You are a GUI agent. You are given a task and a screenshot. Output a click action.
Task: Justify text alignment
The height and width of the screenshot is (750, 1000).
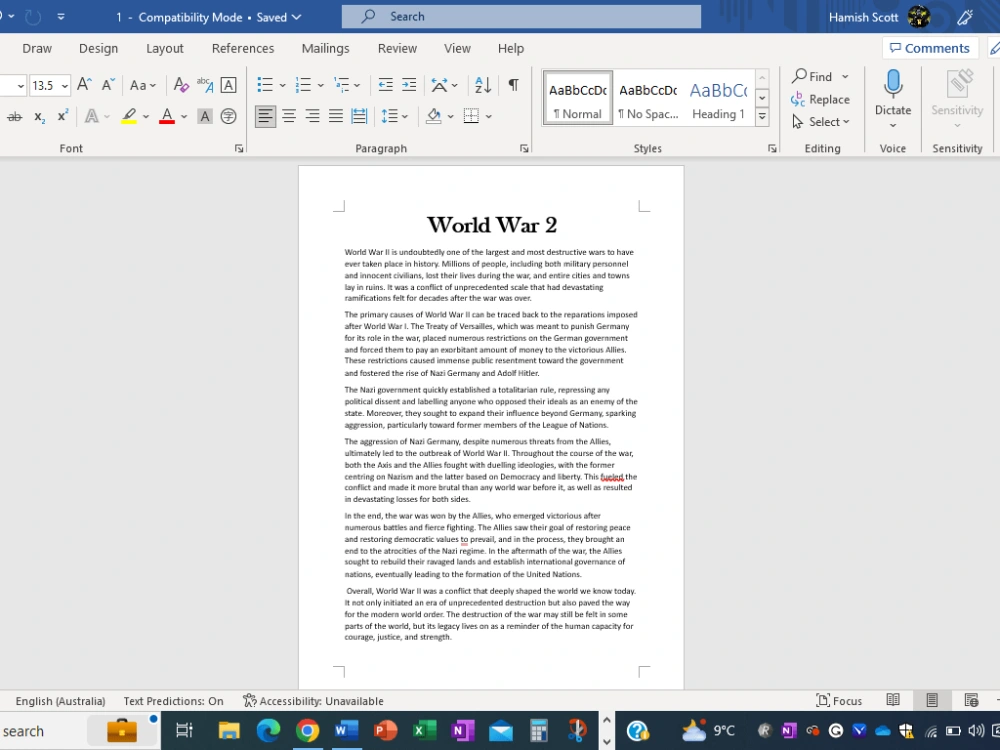click(335, 116)
